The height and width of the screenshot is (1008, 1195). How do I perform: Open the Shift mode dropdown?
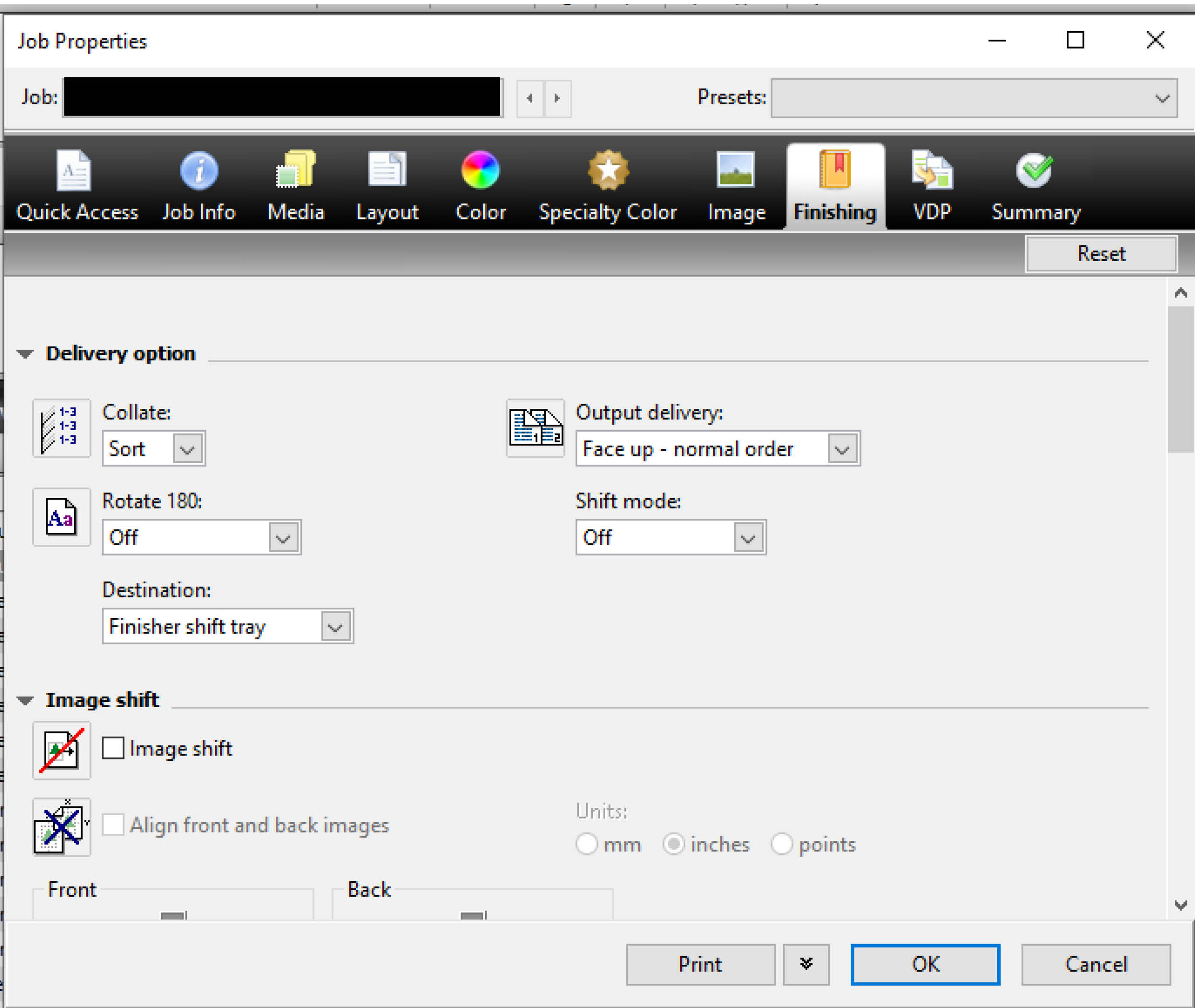(x=670, y=537)
